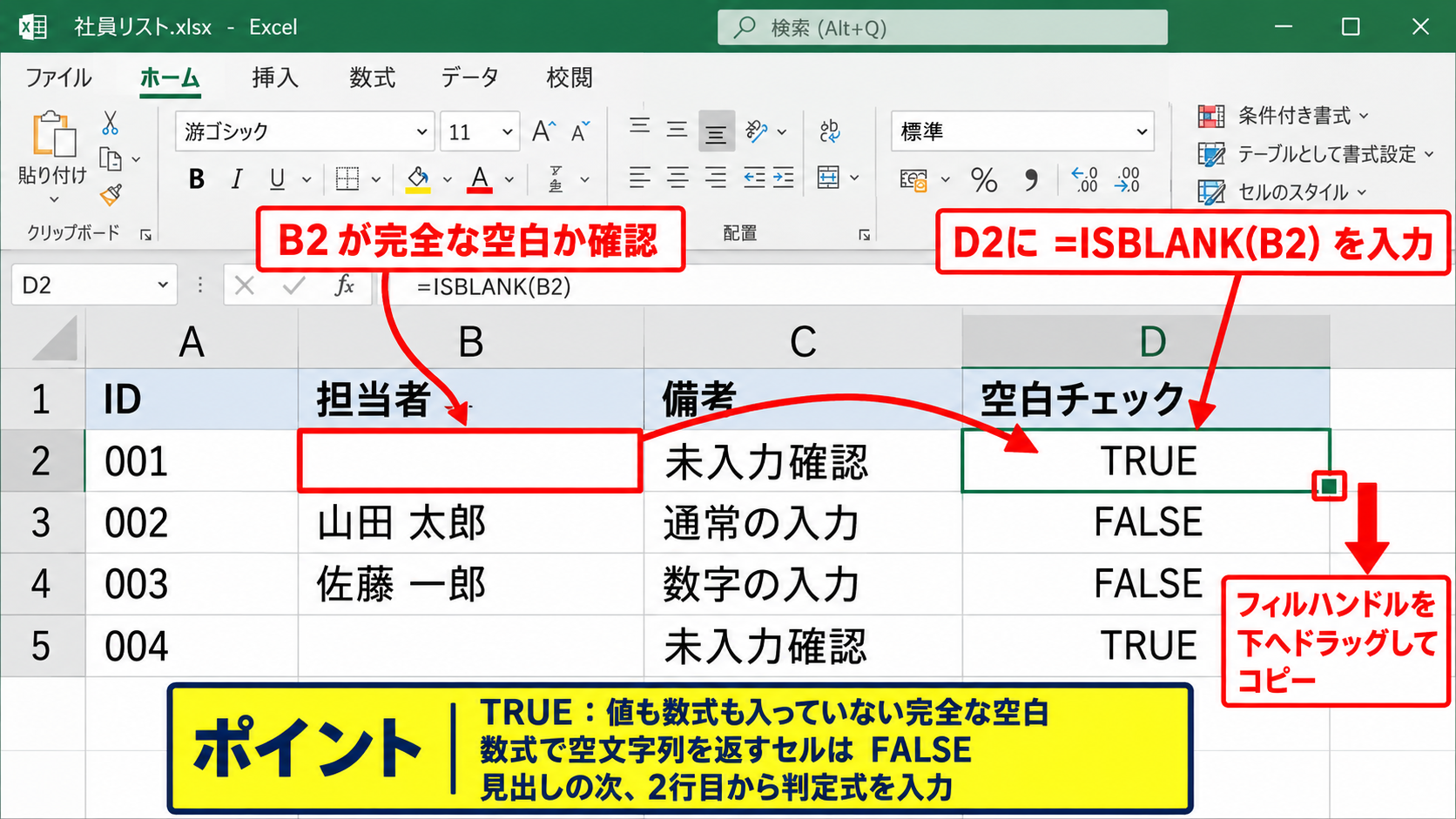Click the fx Insert Function button
Screen dimensions: 1456x819
[345, 285]
